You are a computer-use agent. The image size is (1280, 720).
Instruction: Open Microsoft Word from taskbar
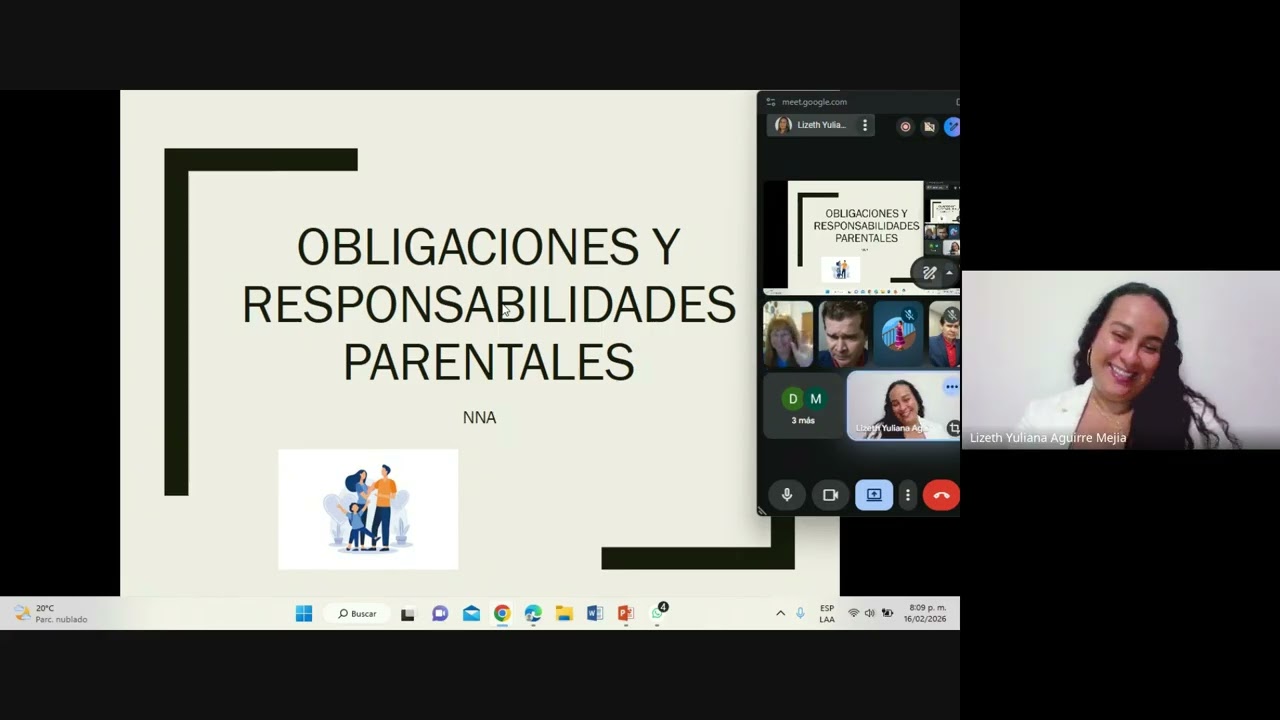595,613
